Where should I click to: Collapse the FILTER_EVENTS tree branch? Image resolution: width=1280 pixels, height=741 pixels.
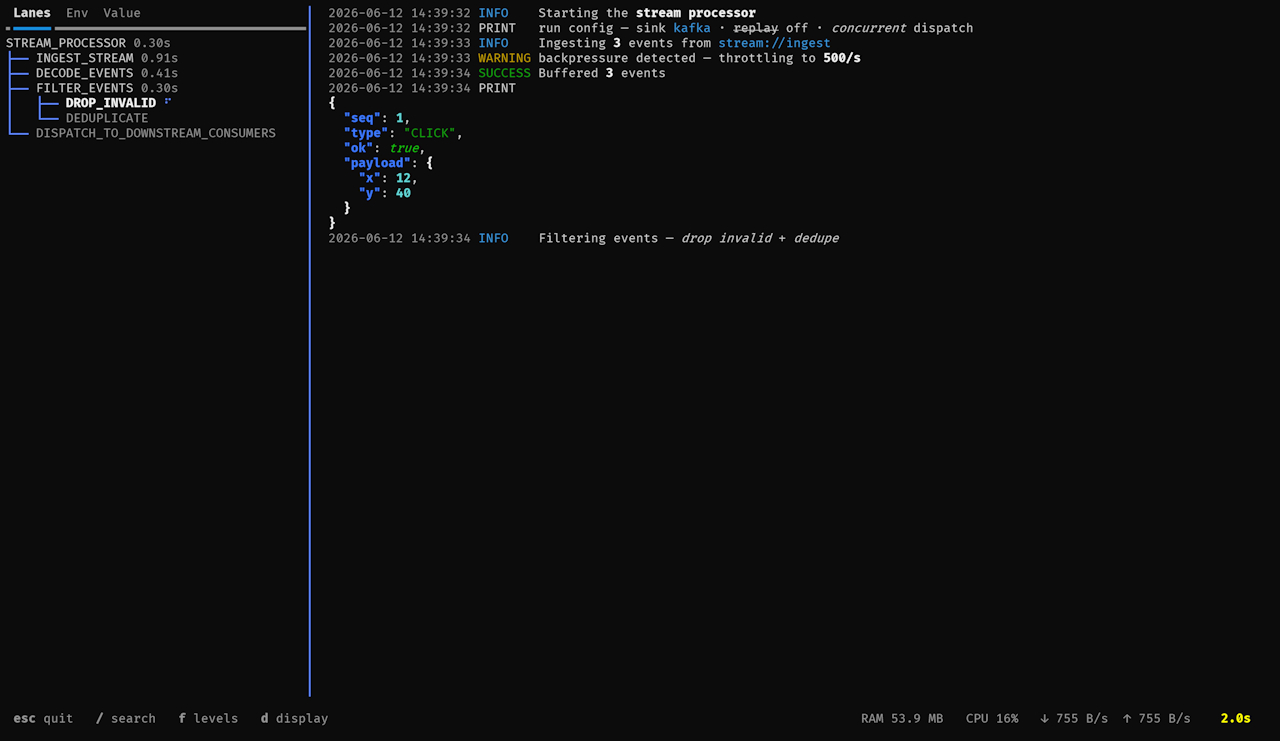tap(107, 88)
